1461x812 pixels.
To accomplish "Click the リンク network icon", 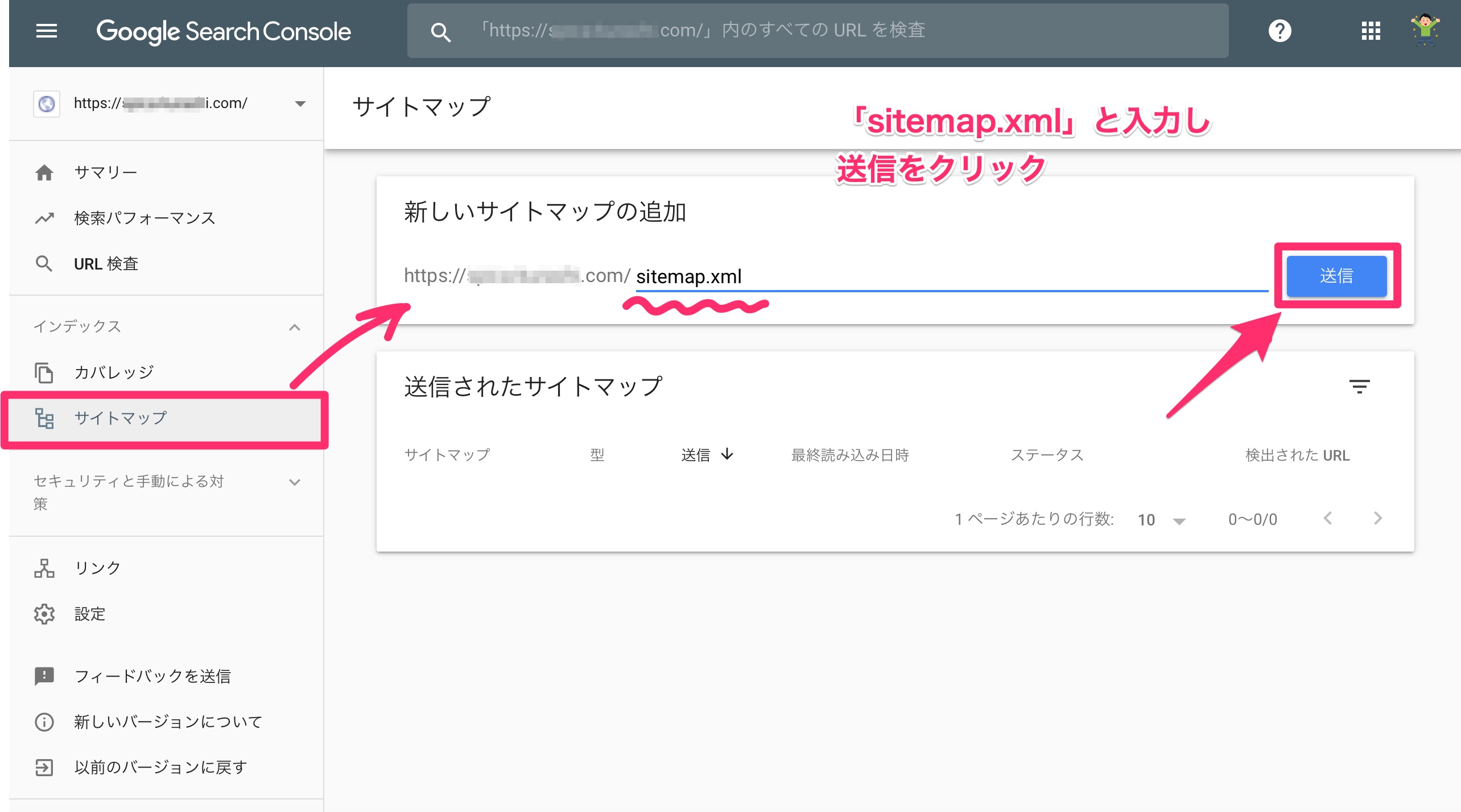I will click(x=44, y=568).
